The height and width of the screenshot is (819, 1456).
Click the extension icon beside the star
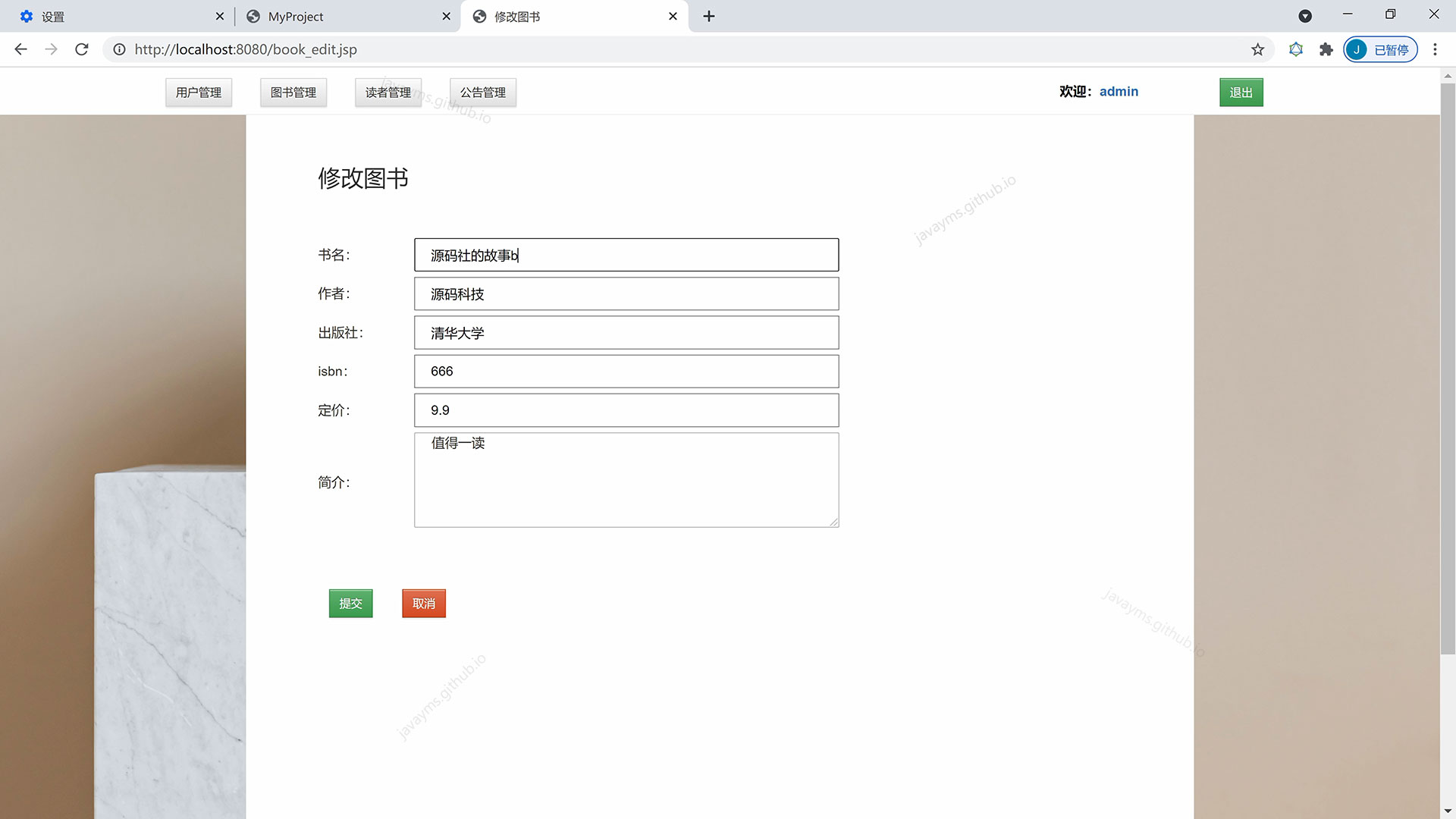[x=1296, y=49]
